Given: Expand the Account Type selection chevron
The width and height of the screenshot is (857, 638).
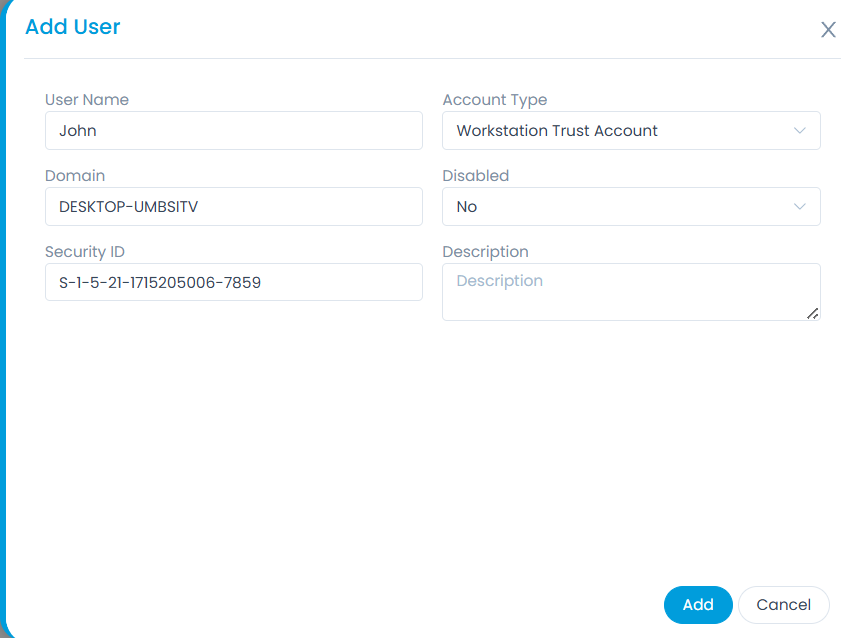Looking at the screenshot, I should click(x=800, y=130).
